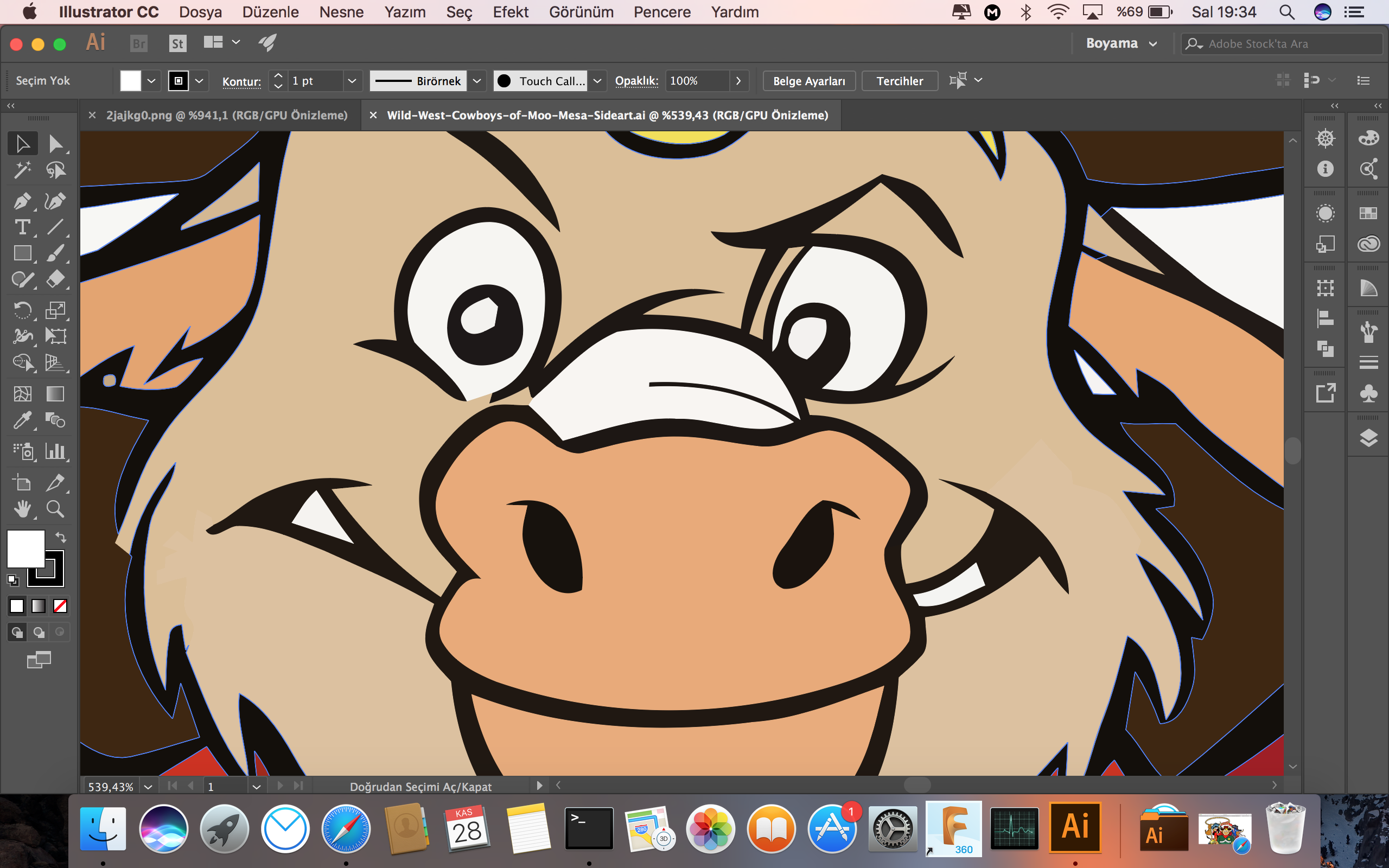Screen dimensions: 1389x868
Task: Choose the Rectangle tool
Action: (22, 253)
